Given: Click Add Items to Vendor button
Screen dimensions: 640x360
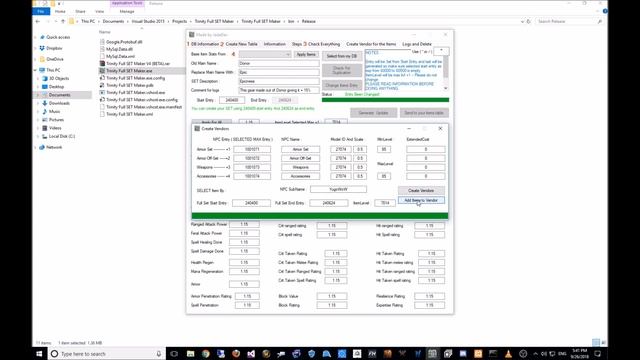Looking at the screenshot, I should coord(421,200).
